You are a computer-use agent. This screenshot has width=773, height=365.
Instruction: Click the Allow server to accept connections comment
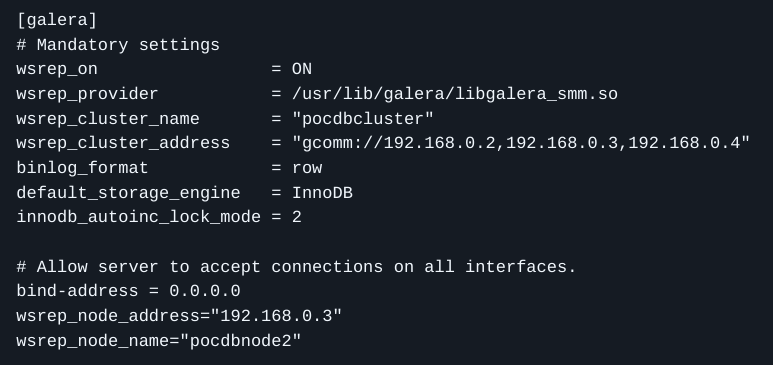[296, 267]
